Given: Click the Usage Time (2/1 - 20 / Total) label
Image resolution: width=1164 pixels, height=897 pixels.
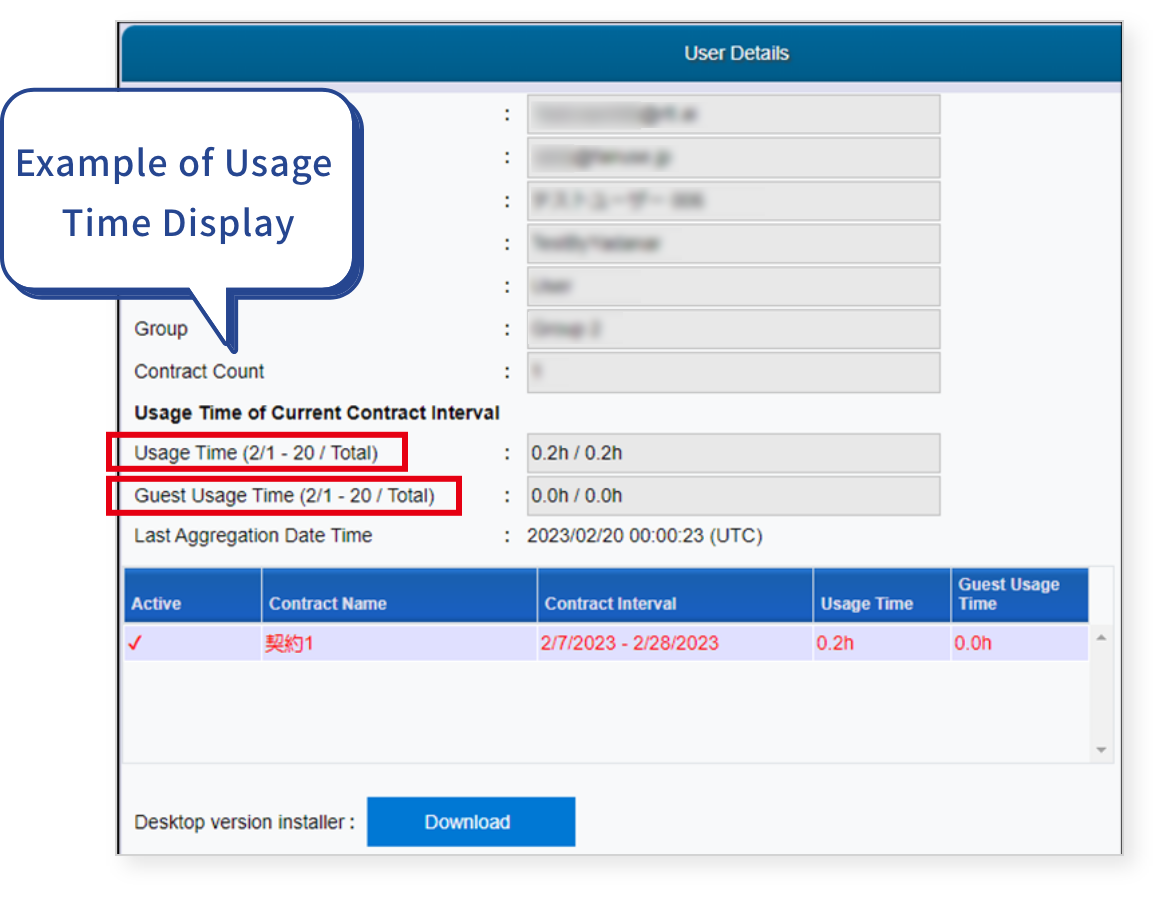Looking at the screenshot, I should click(x=256, y=453).
